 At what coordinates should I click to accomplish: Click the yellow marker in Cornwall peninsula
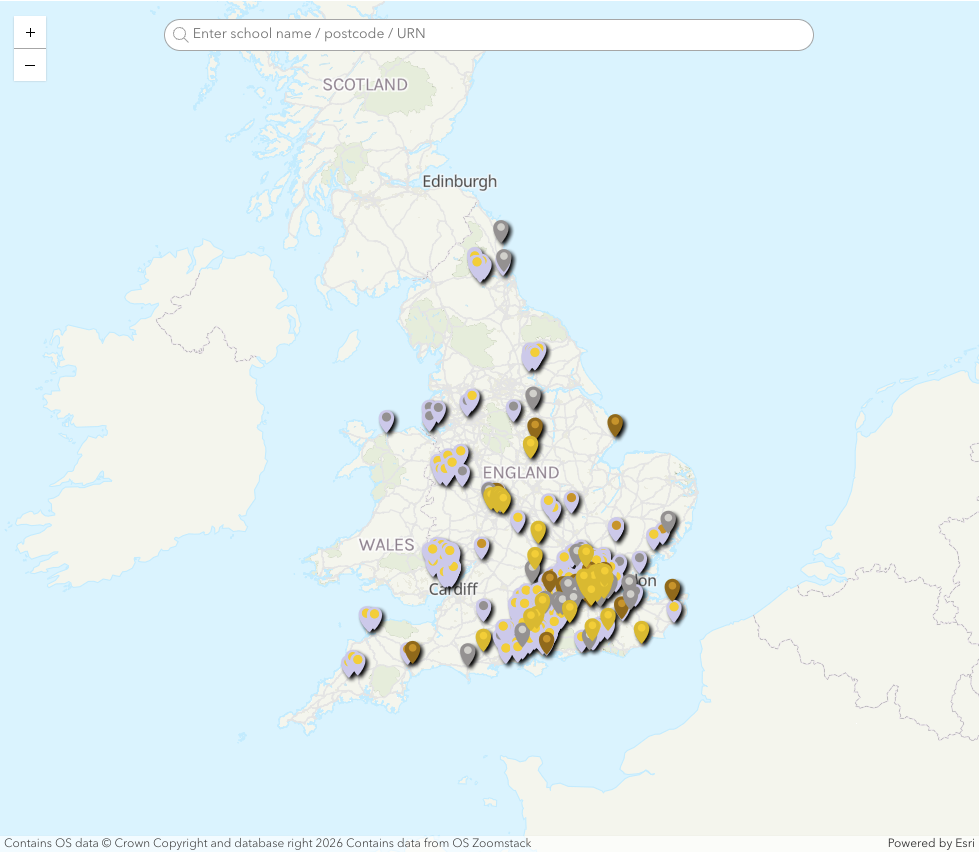[x=357, y=658]
